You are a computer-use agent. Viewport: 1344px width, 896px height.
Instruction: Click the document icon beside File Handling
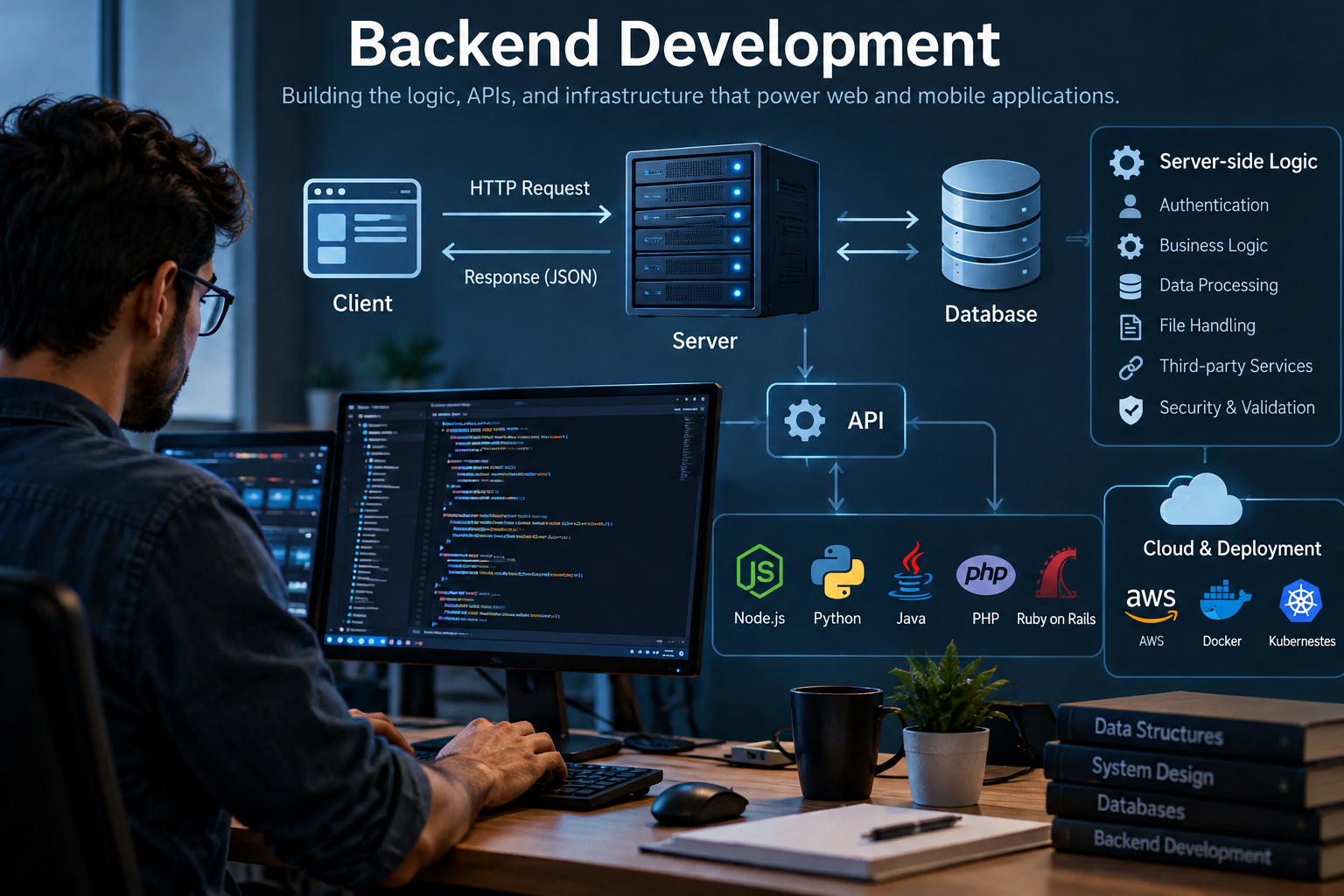click(x=1130, y=326)
